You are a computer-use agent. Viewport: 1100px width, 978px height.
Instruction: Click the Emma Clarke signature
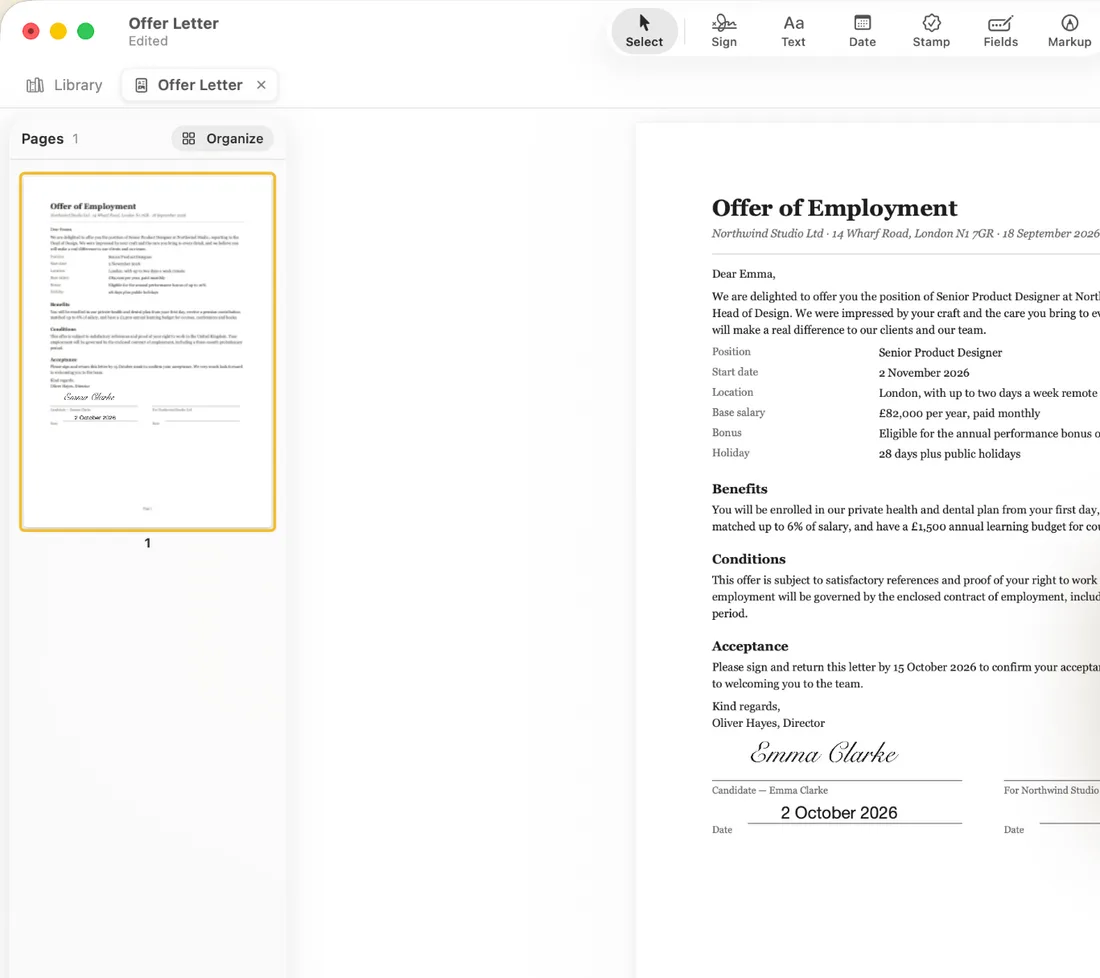824,753
